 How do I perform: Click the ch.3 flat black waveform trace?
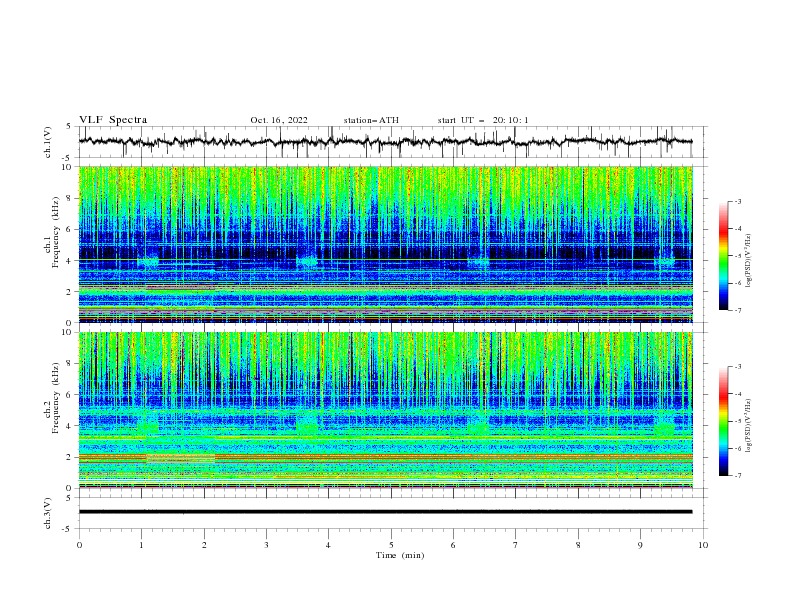pyautogui.click(x=385, y=512)
